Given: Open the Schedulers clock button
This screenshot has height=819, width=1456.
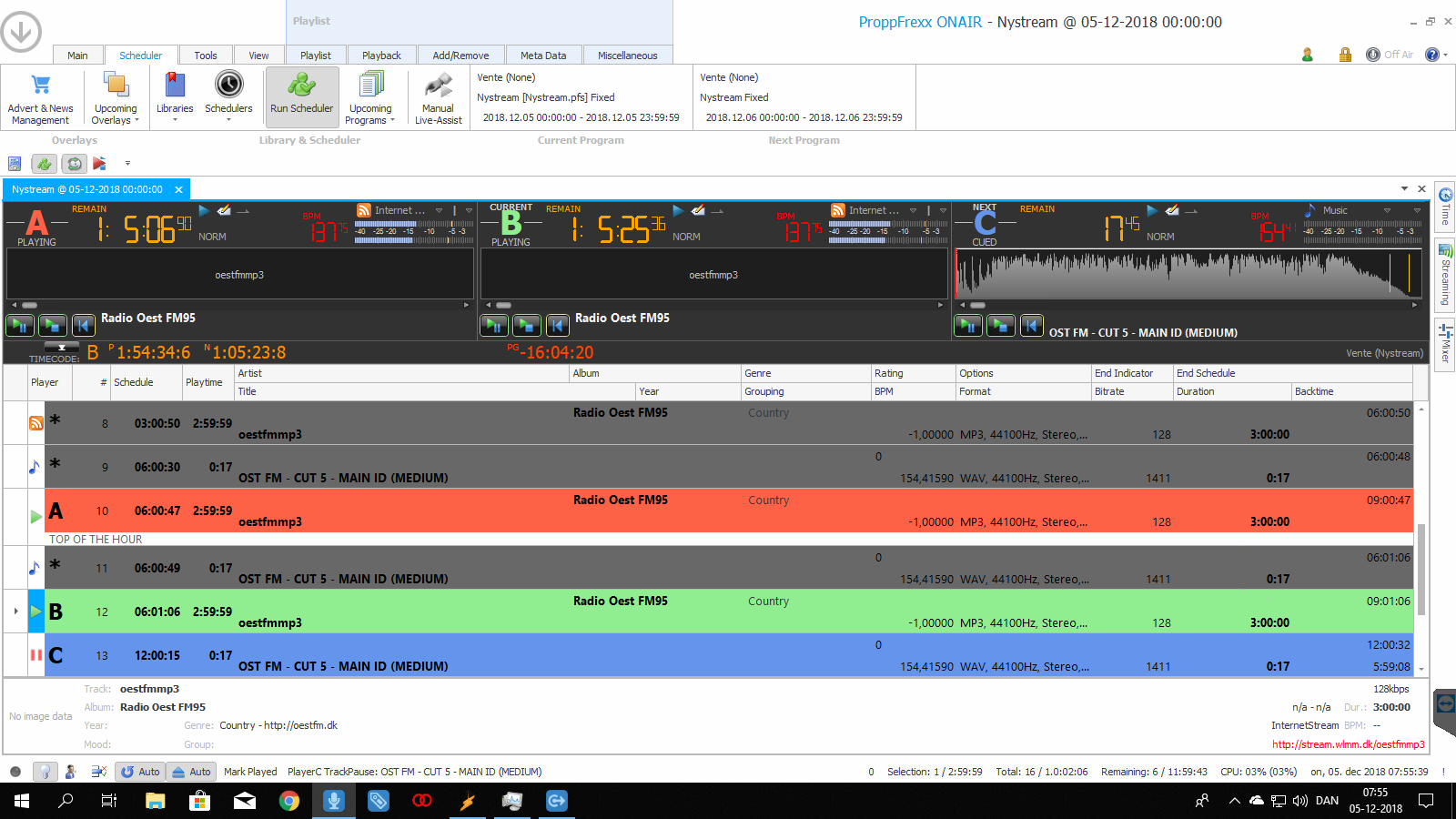Looking at the screenshot, I should [228, 98].
